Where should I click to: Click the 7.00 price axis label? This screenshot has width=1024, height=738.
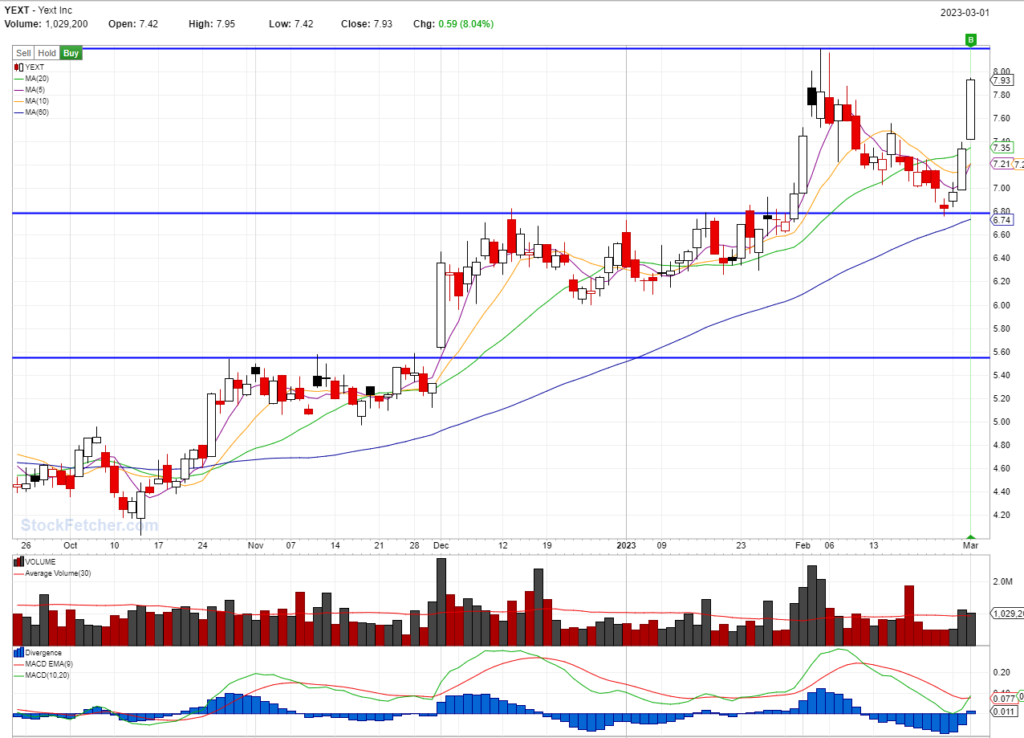pos(1001,188)
